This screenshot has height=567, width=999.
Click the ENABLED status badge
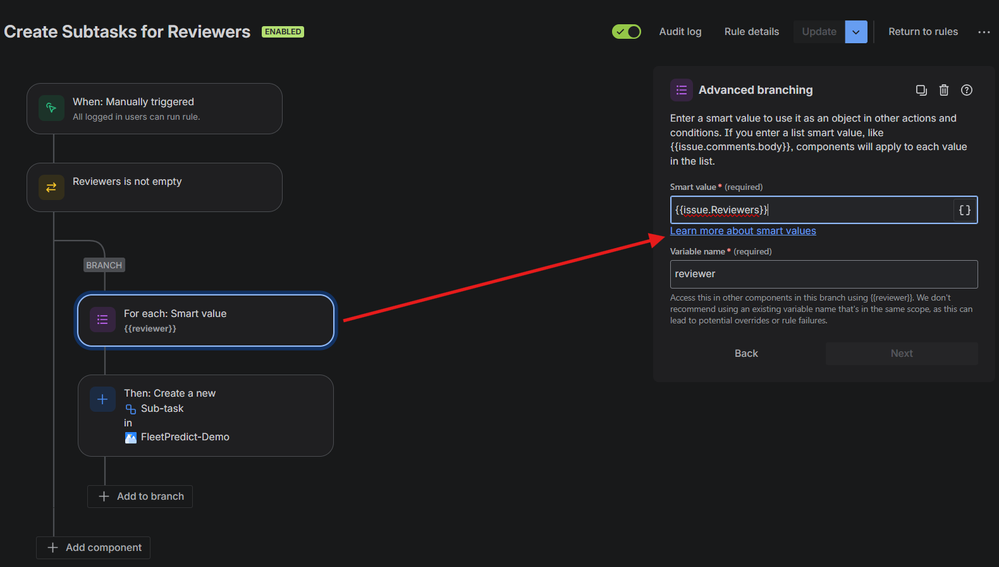(x=283, y=32)
